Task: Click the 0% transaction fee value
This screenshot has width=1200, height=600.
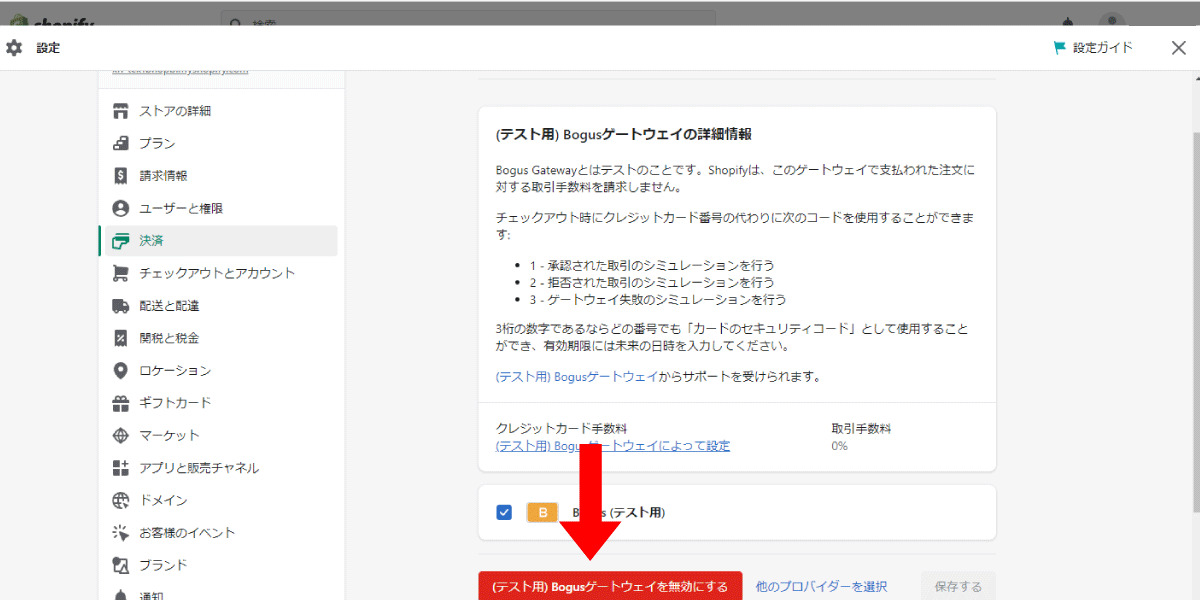Action: point(839,446)
